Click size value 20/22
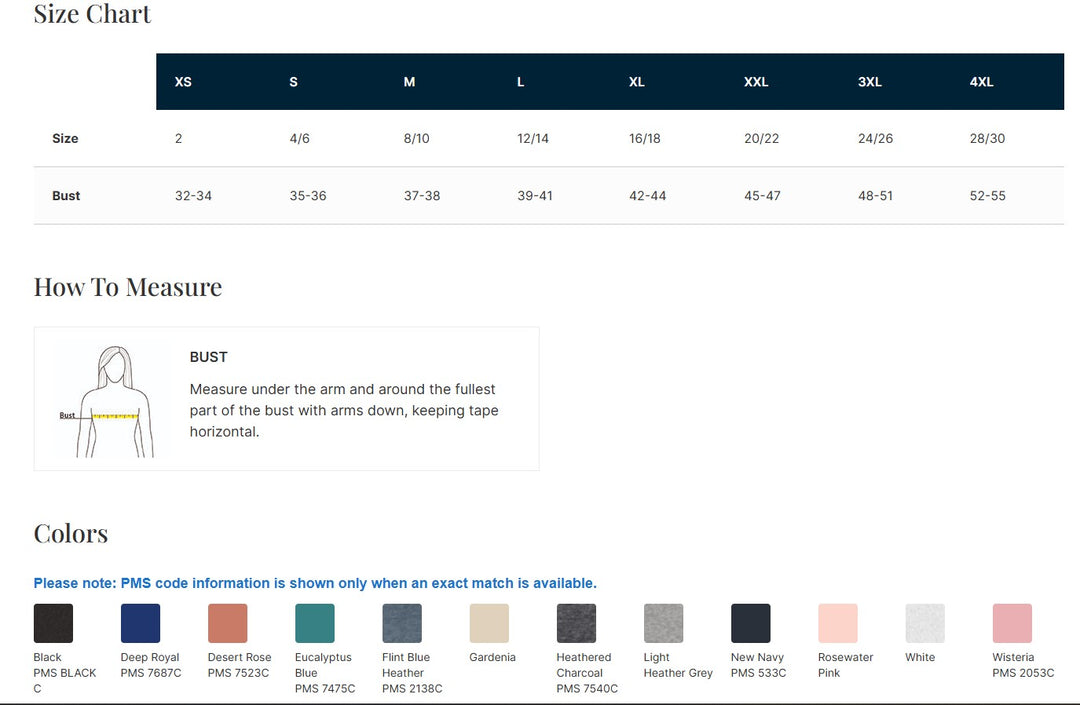Screen dimensions: 1080x705 pos(762,138)
